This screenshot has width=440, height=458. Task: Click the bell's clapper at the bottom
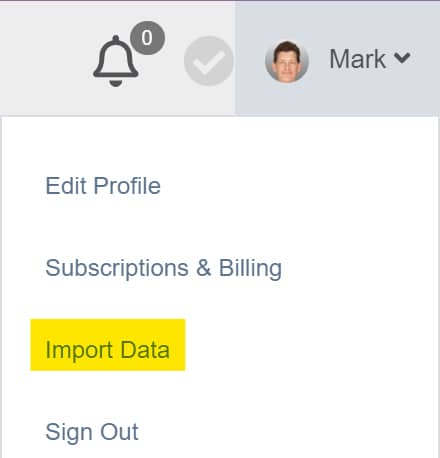116,83
